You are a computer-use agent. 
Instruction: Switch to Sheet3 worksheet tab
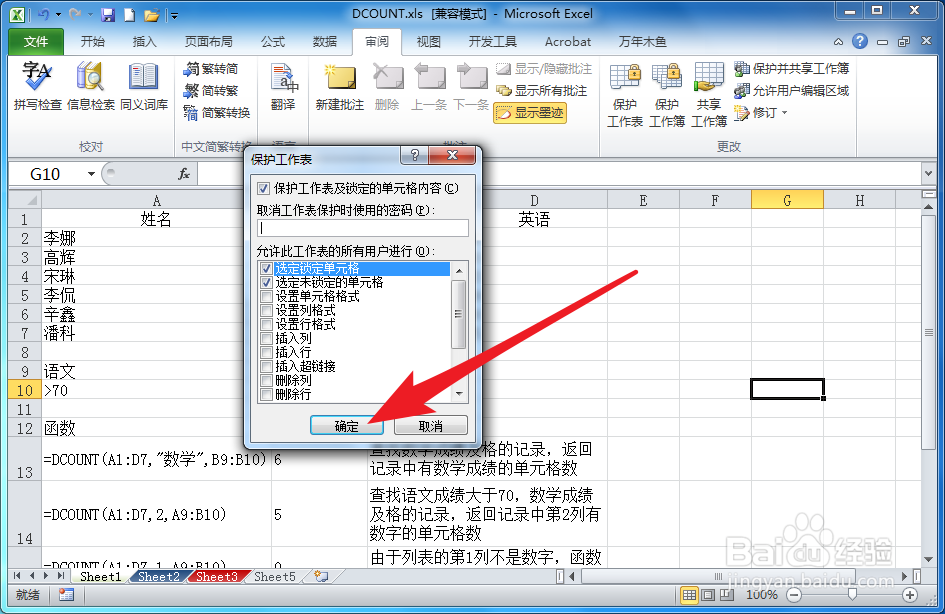(216, 577)
